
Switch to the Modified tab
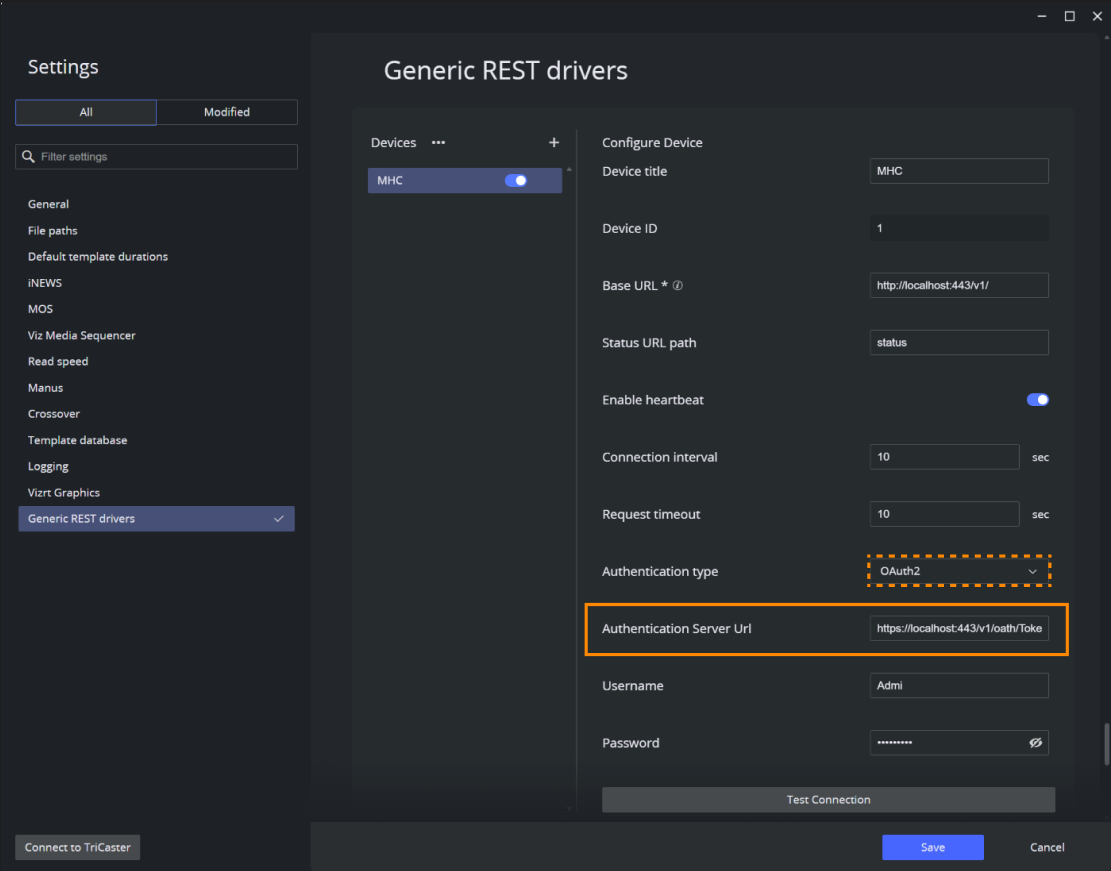tap(227, 112)
